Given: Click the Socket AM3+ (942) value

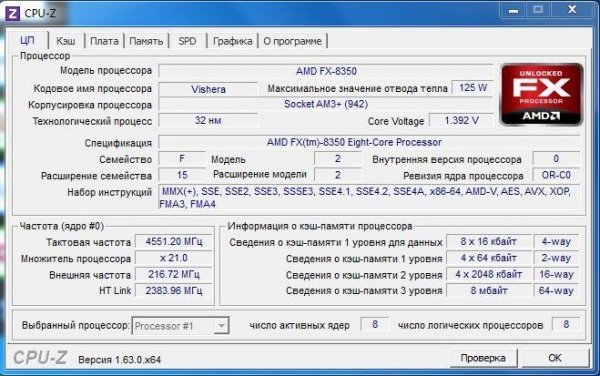Looking at the screenshot, I should tap(326, 104).
